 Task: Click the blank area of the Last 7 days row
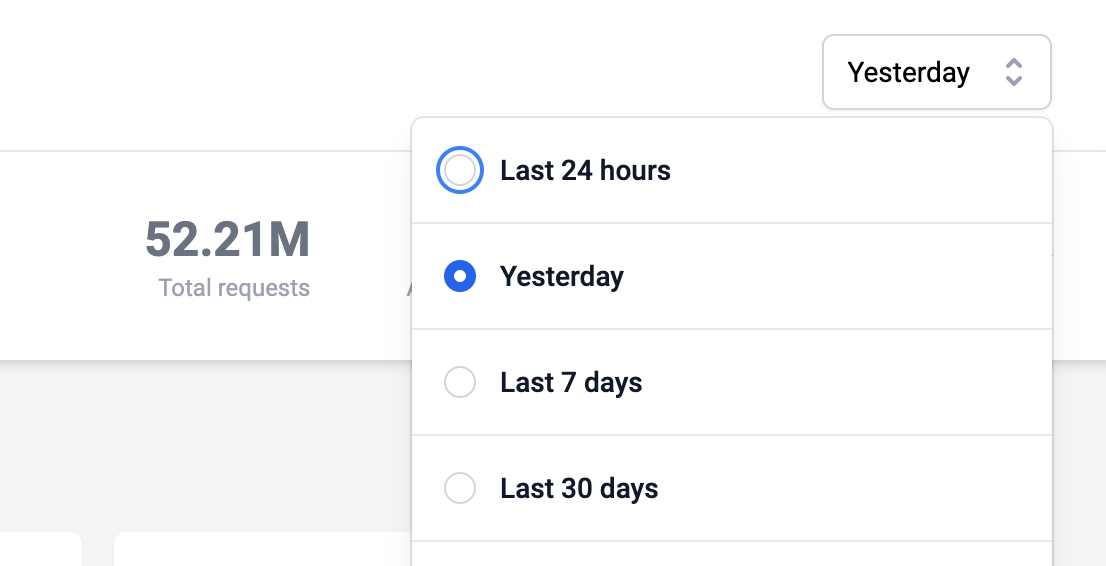point(846,382)
